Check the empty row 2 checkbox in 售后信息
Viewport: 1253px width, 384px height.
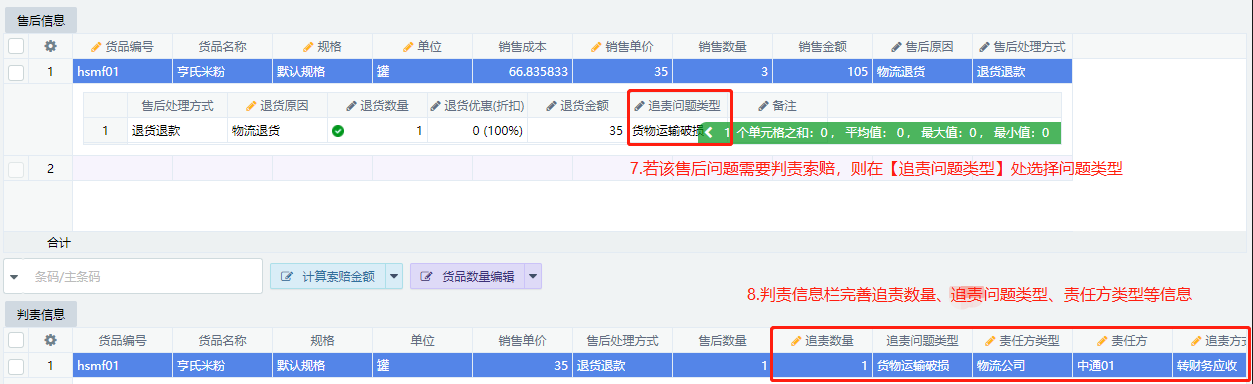(16, 169)
